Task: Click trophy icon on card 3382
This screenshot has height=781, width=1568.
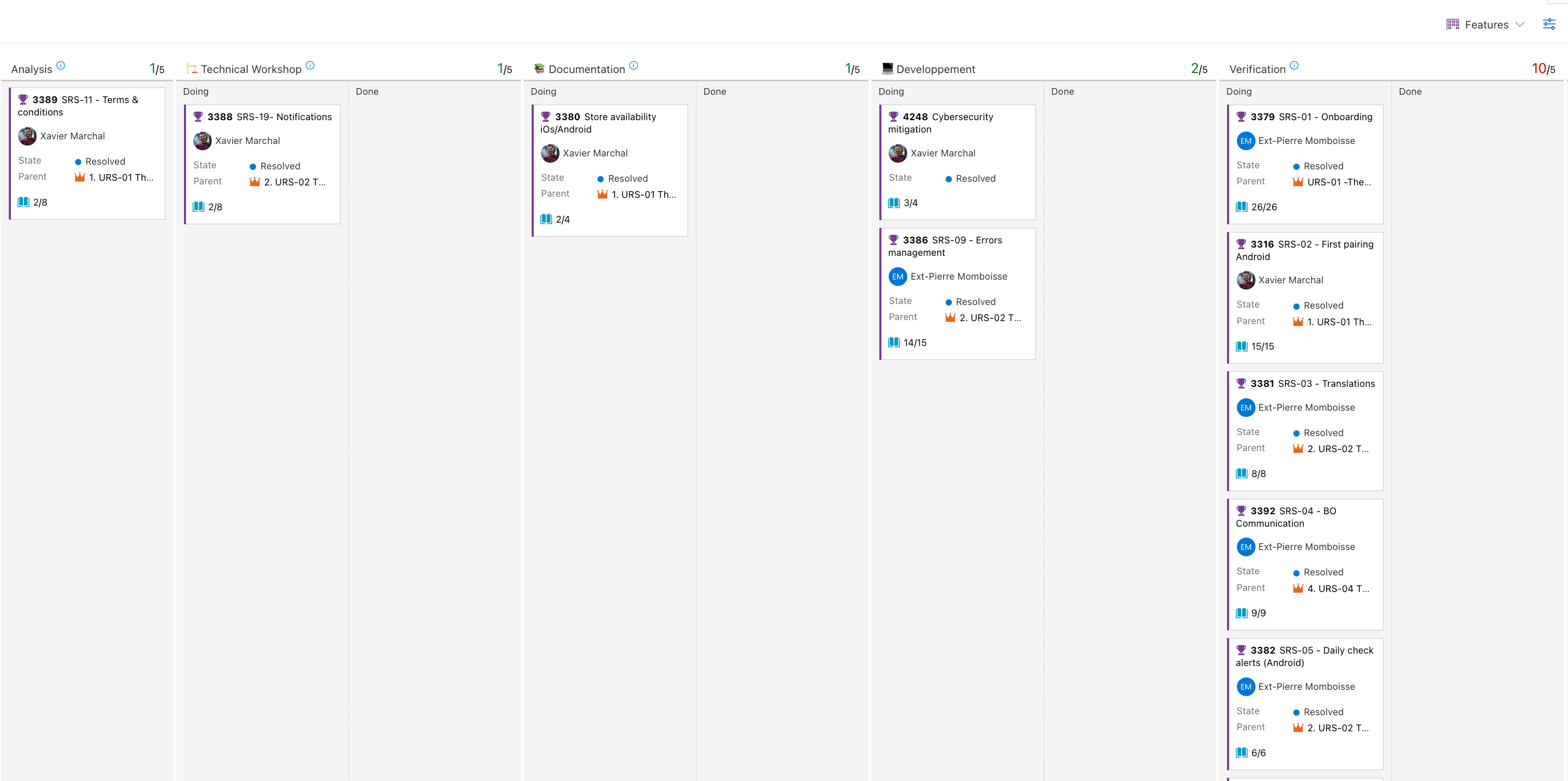Action: pyautogui.click(x=1241, y=649)
